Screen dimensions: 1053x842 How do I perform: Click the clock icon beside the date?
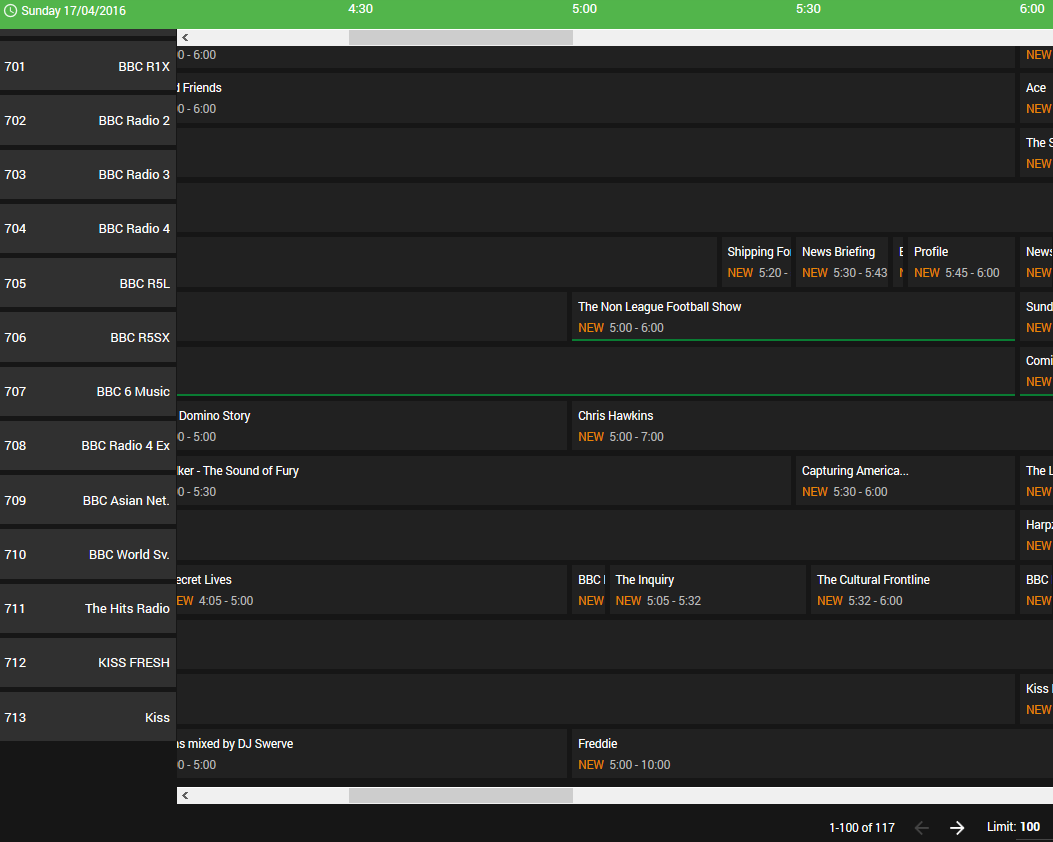(x=11, y=11)
